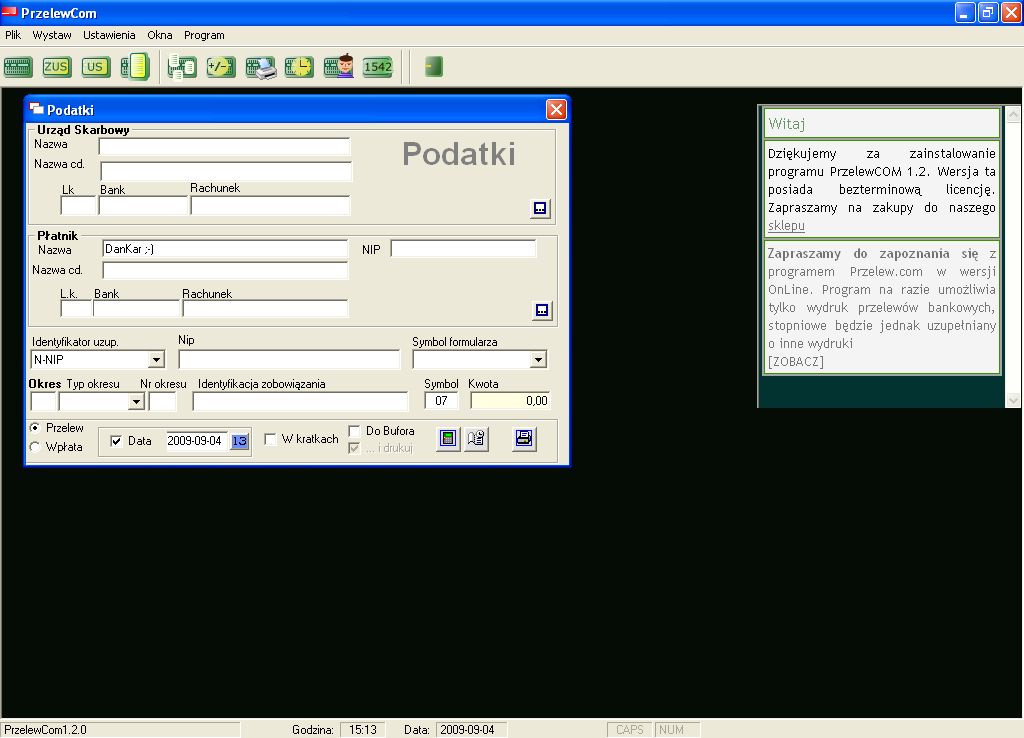Open the Program menu
This screenshot has width=1024, height=738.
pos(204,35)
